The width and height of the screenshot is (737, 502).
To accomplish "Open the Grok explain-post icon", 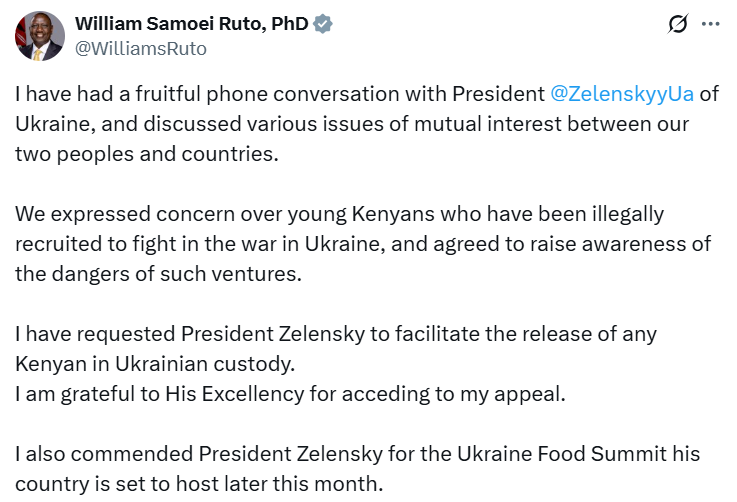I will coord(678,24).
